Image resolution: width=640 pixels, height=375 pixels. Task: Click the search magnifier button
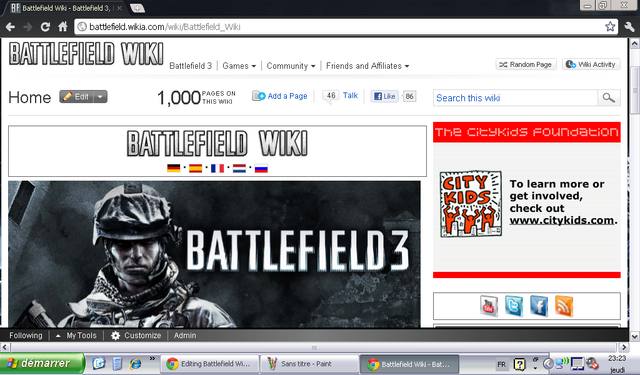(609, 98)
